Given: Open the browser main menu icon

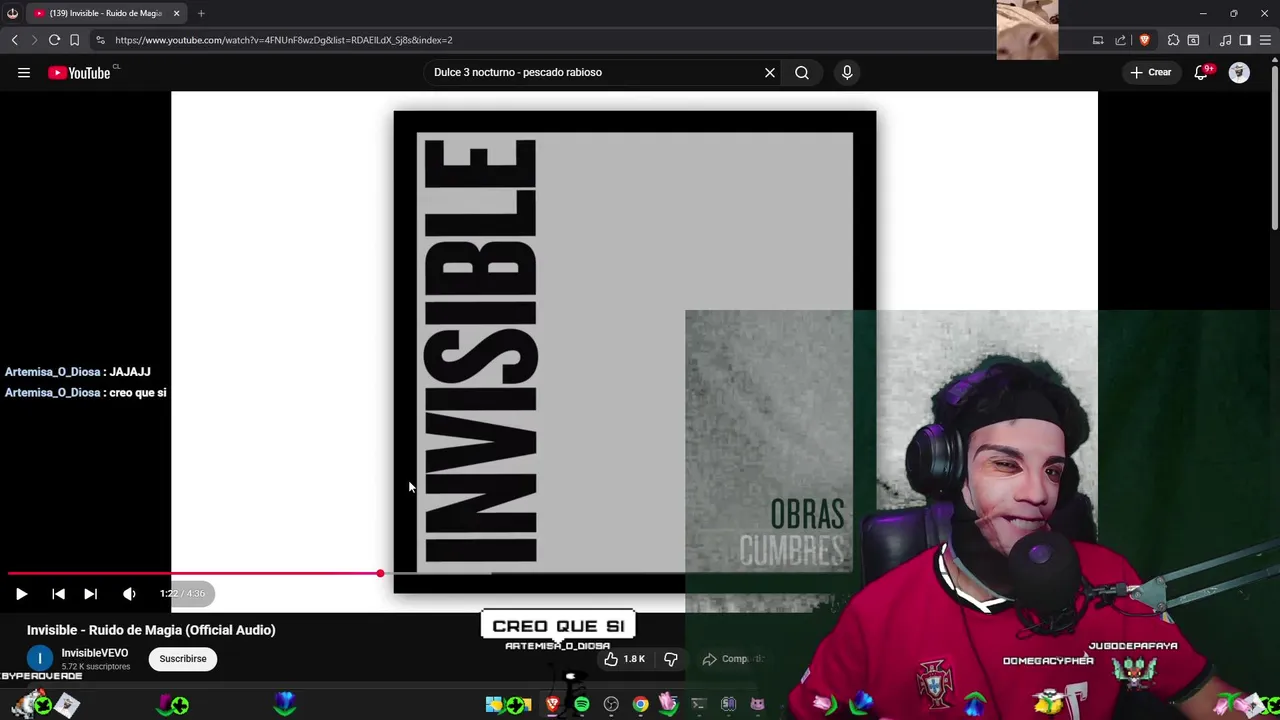Looking at the screenshot, I should 1266,40.
